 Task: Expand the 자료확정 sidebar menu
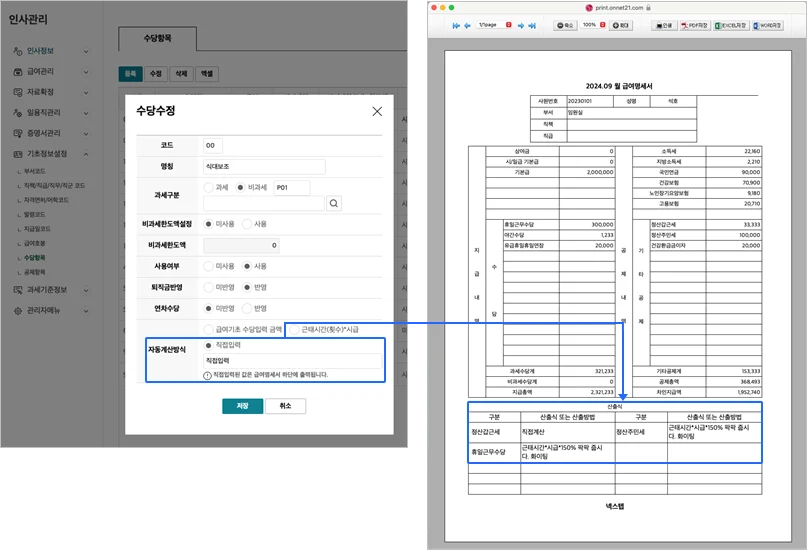(86, 92)
